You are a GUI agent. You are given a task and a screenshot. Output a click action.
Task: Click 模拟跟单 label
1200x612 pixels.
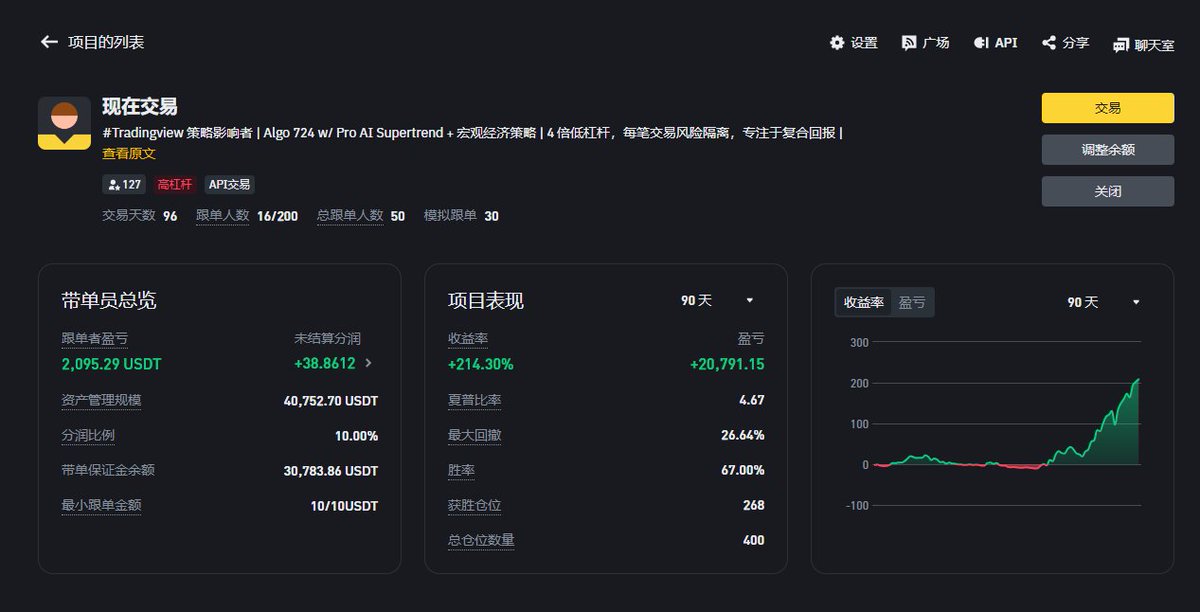point(450,215)
